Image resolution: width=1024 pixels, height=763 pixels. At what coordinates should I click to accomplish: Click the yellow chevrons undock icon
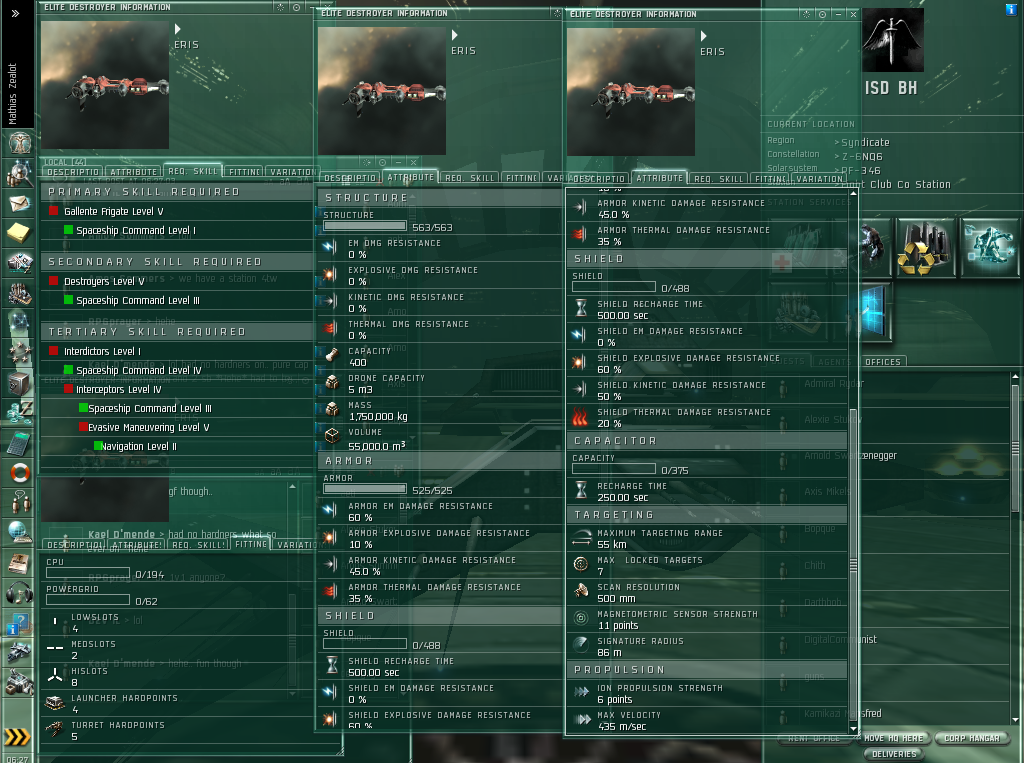(x=18, y=738)
